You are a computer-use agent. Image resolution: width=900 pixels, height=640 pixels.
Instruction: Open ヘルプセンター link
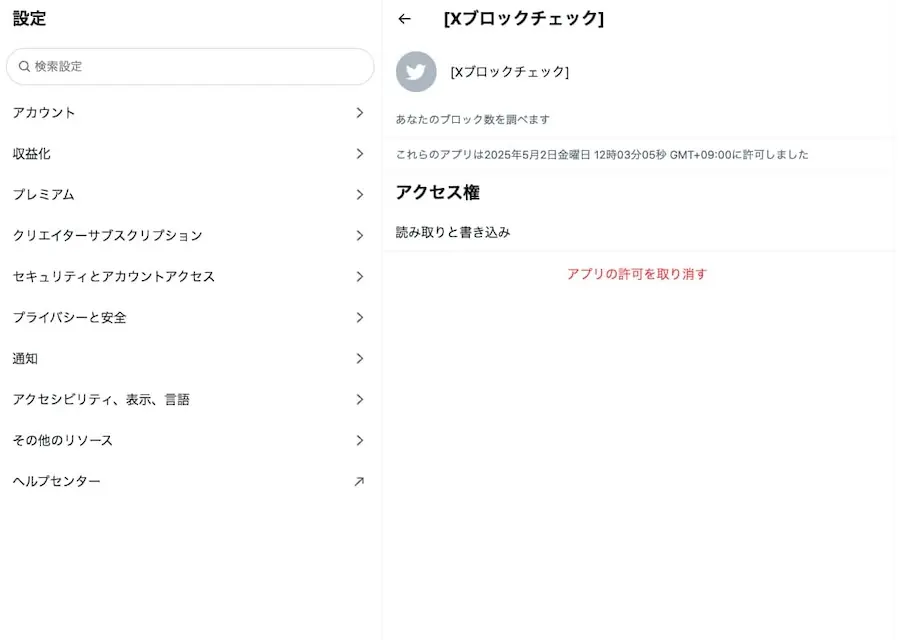click(190, 482)
